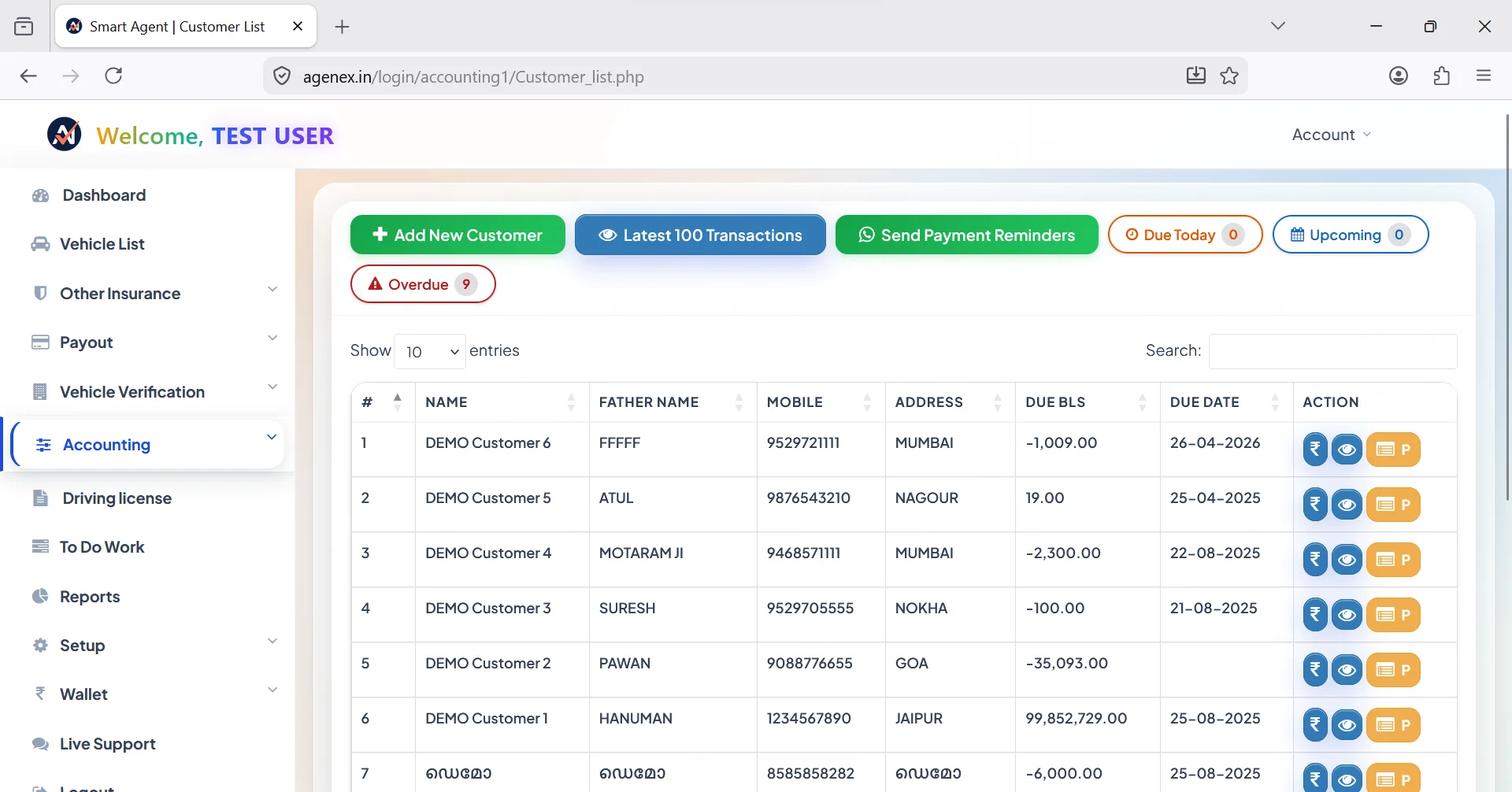Open Reports from the sidebar

pos(90,597)
